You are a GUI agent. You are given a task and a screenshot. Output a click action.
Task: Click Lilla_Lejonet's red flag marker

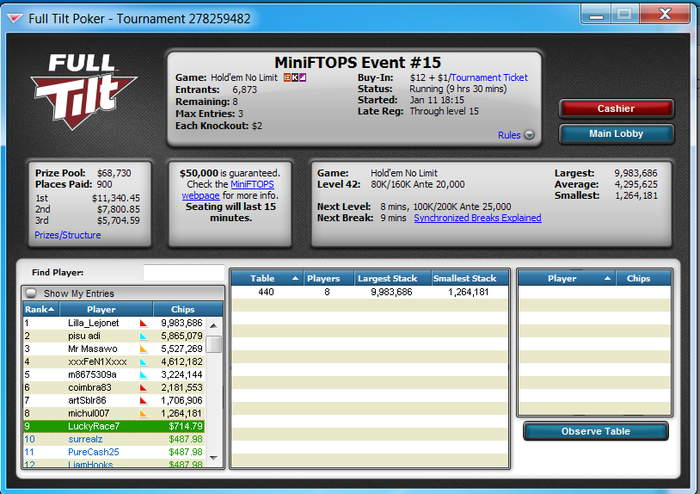tap(143, 323)
